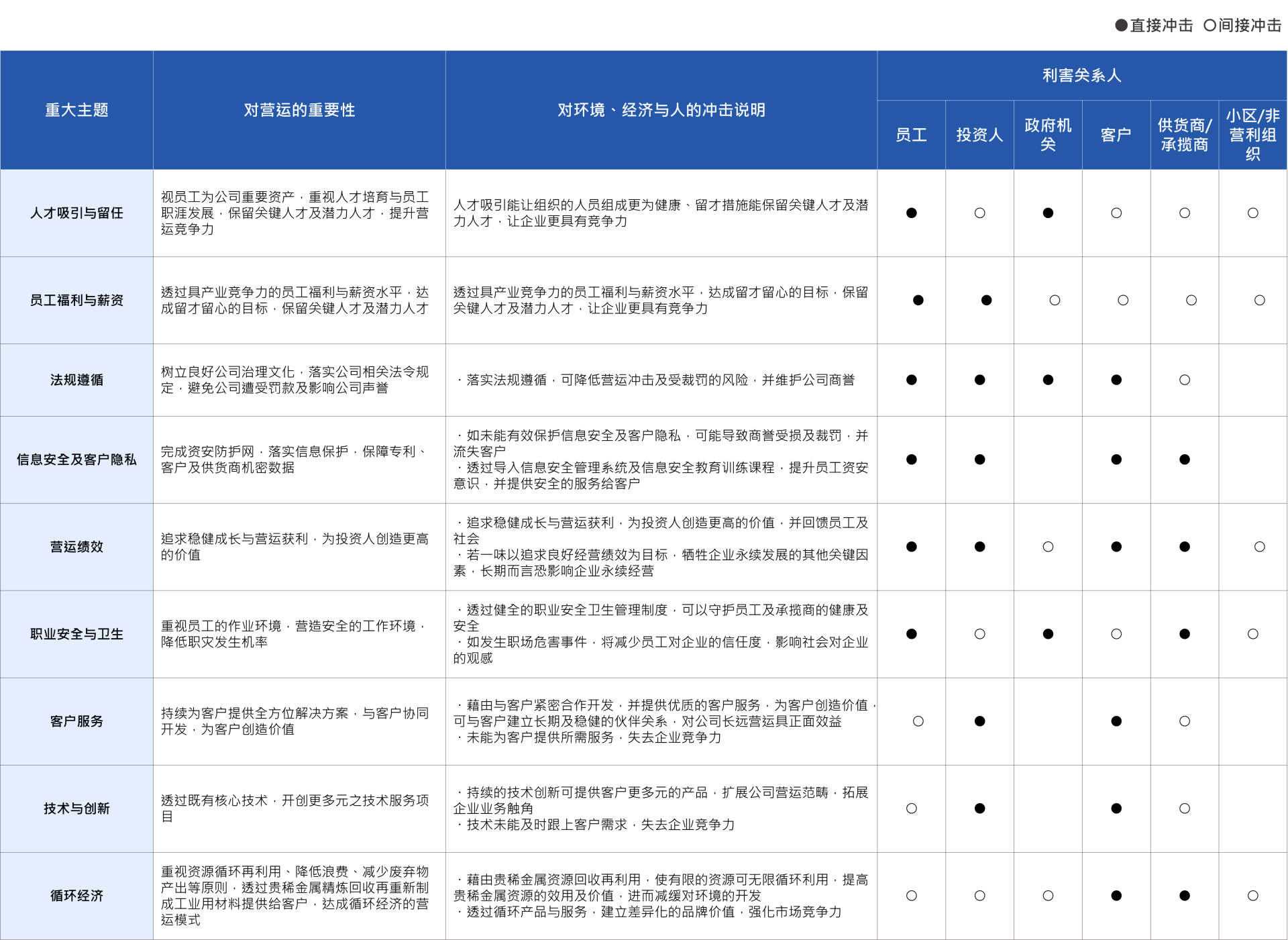Click the 利害关系人 header cell
Viewport: 1288px width, 940px height.
1081,75
